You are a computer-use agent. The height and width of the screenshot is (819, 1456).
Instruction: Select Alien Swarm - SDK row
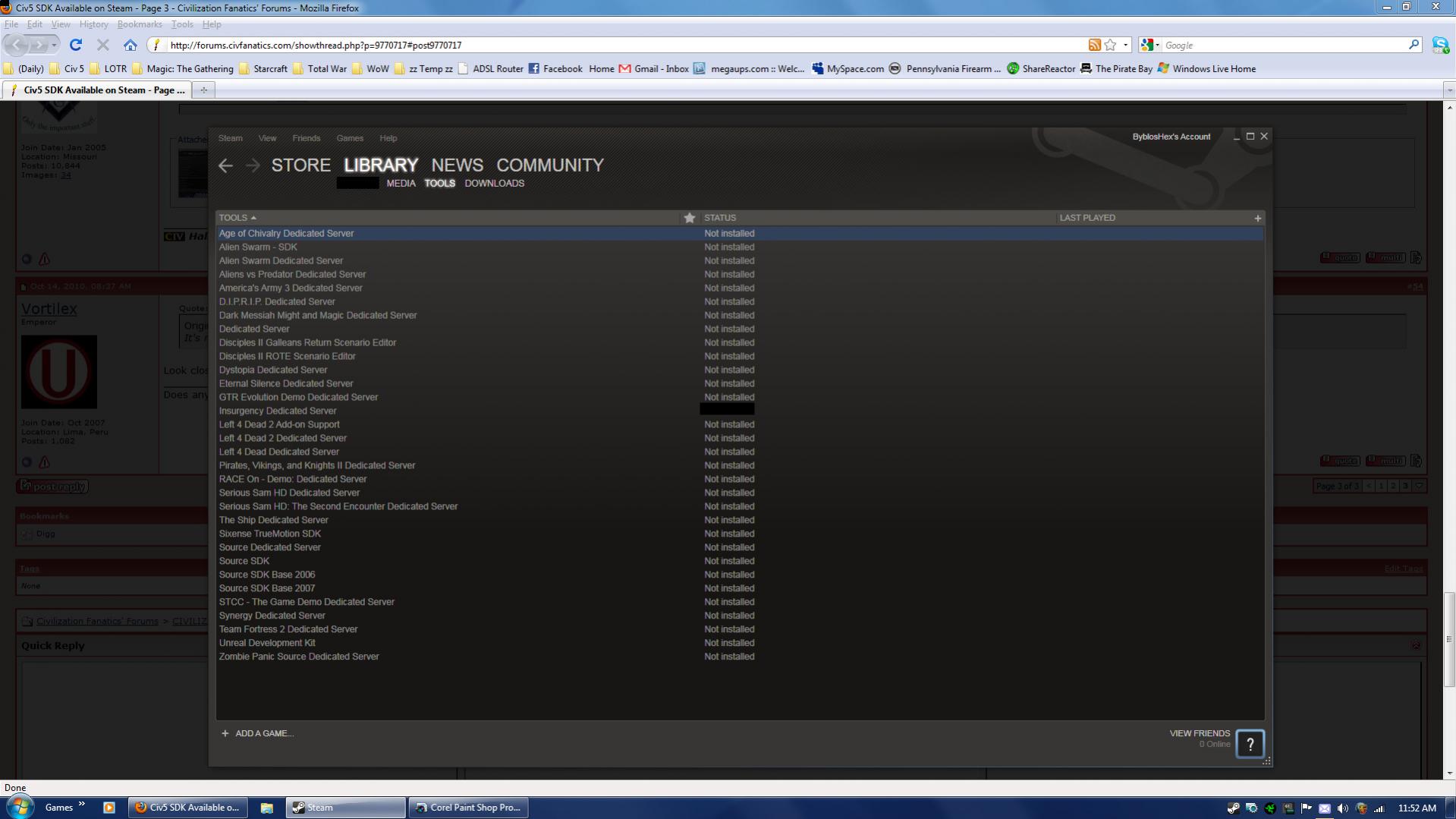740,247
